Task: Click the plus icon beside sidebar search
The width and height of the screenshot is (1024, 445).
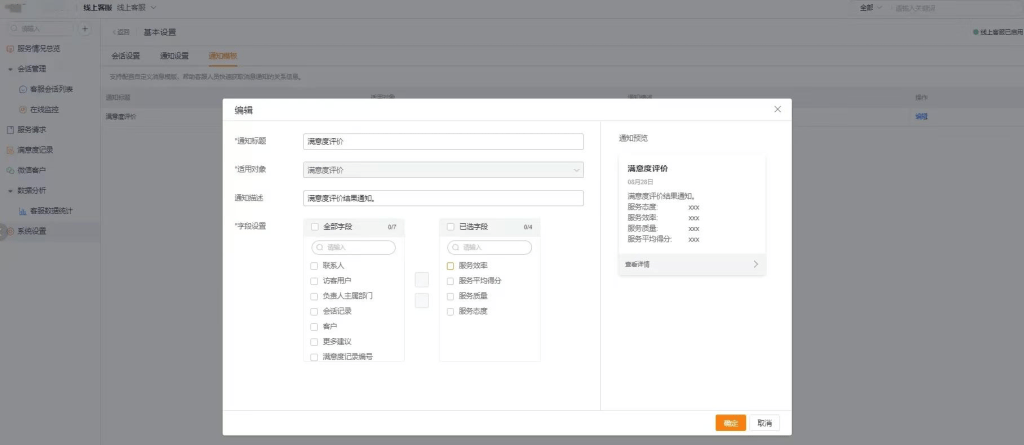Action: pyautogui.click(x=84, y=29)
